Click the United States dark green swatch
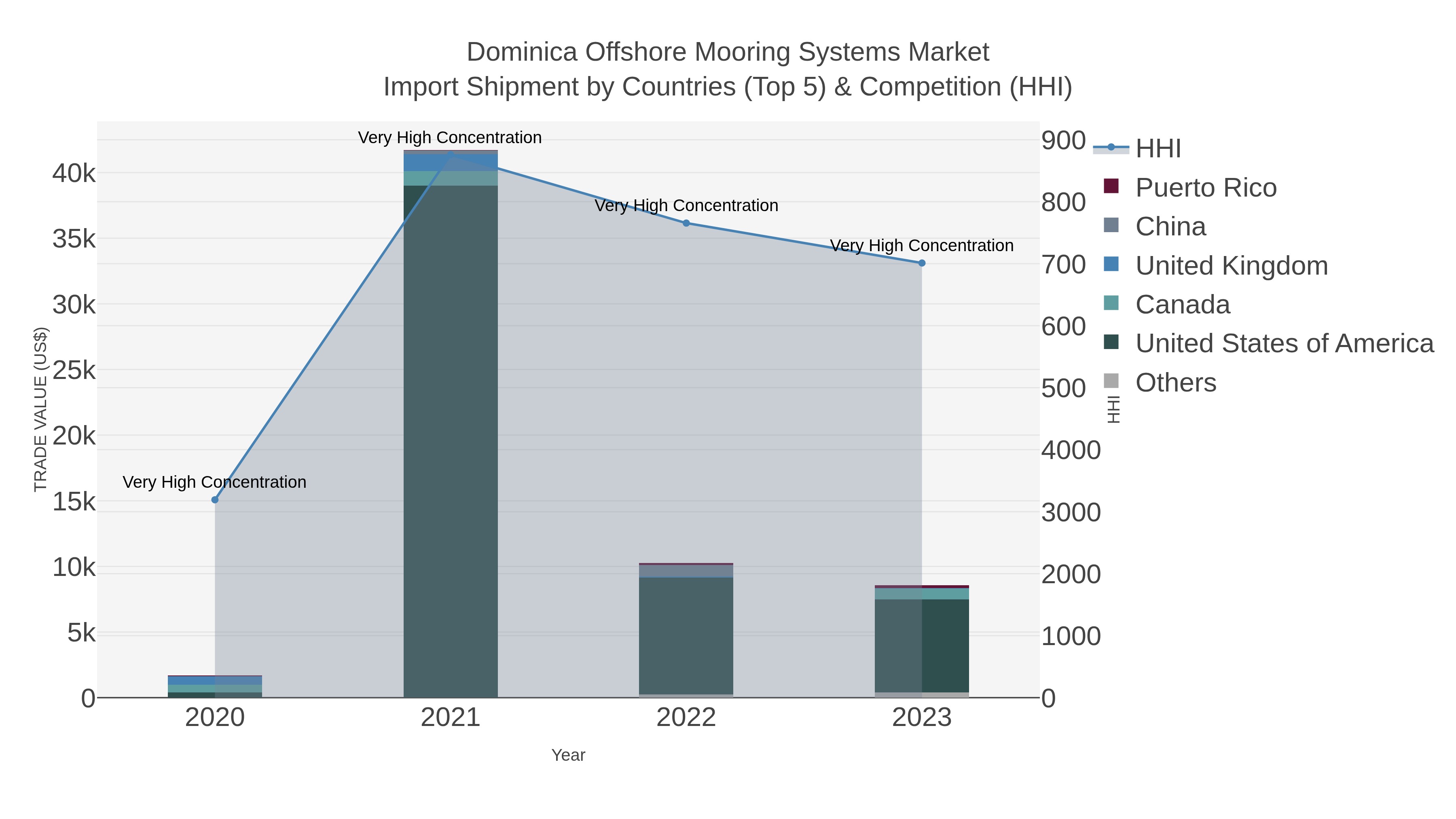1456x819 pixels. pos(1111,342)
